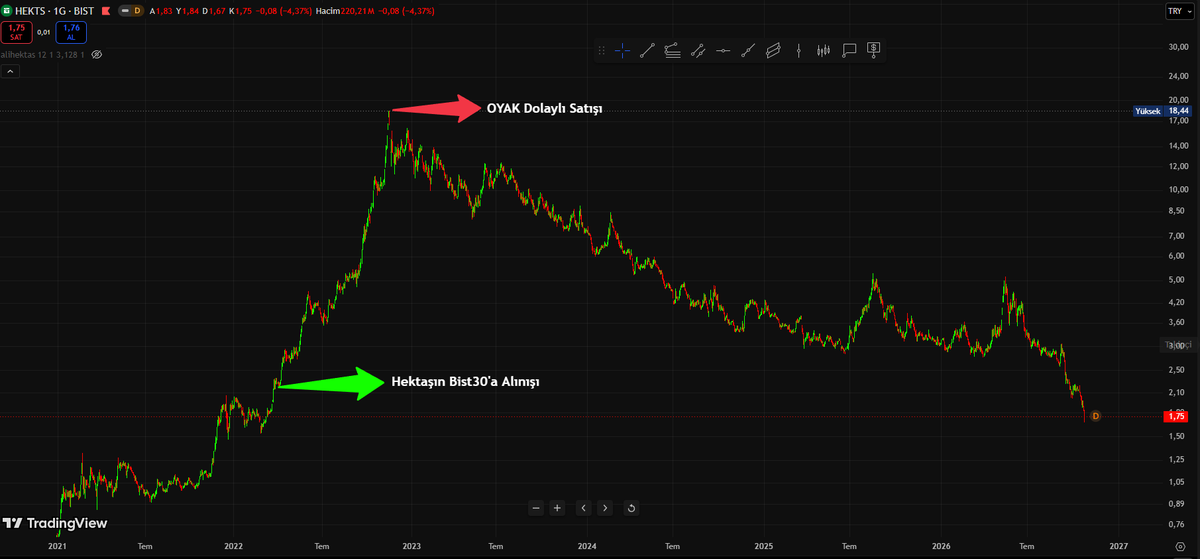Image resolution: width=1200 pixels, height=559 pixels.
Task: Toggle the D market status pill
Action: pyautogui.click(x=132, y=11)
